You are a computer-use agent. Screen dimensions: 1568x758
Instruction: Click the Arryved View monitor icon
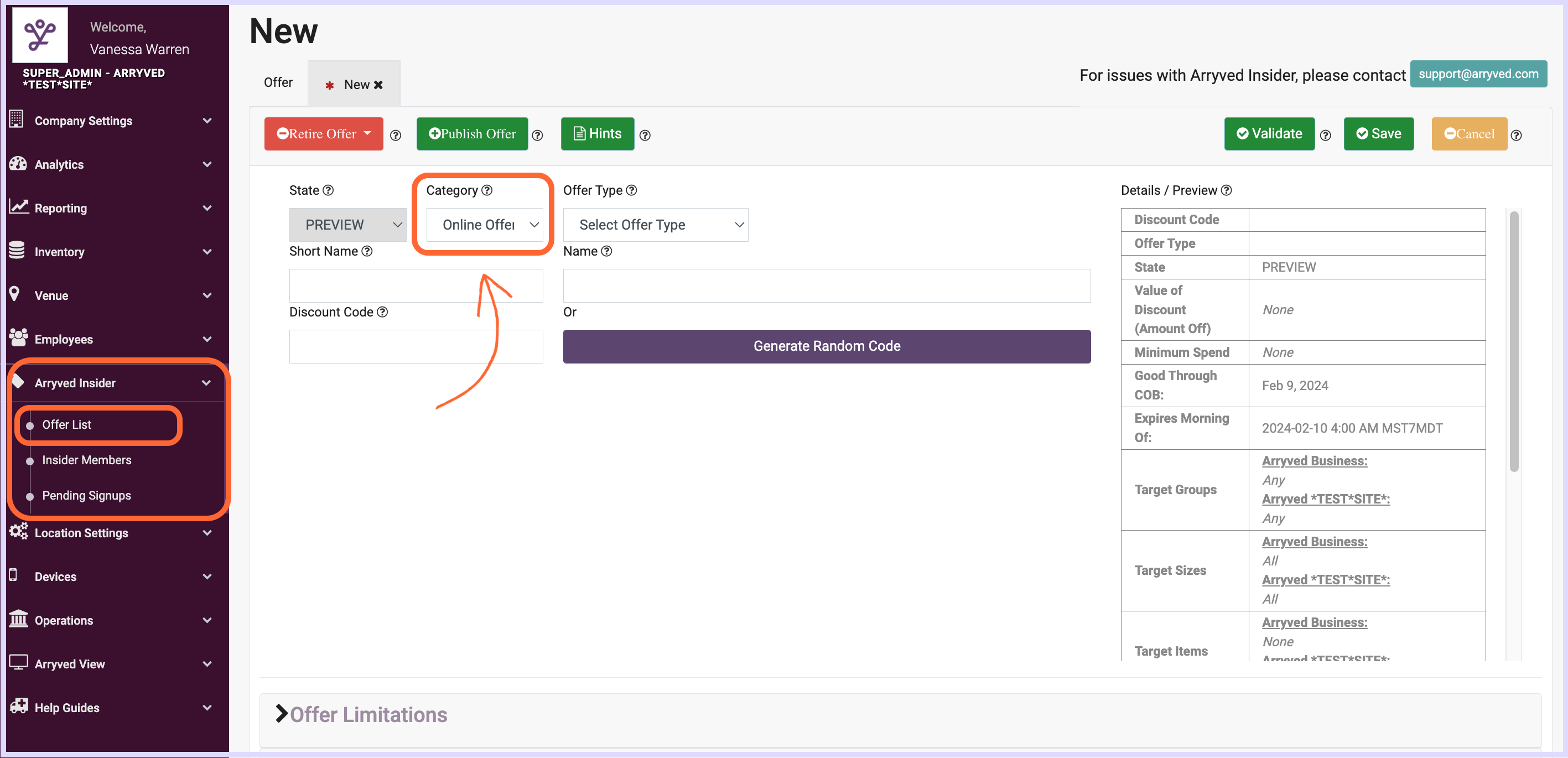point(19,662)
